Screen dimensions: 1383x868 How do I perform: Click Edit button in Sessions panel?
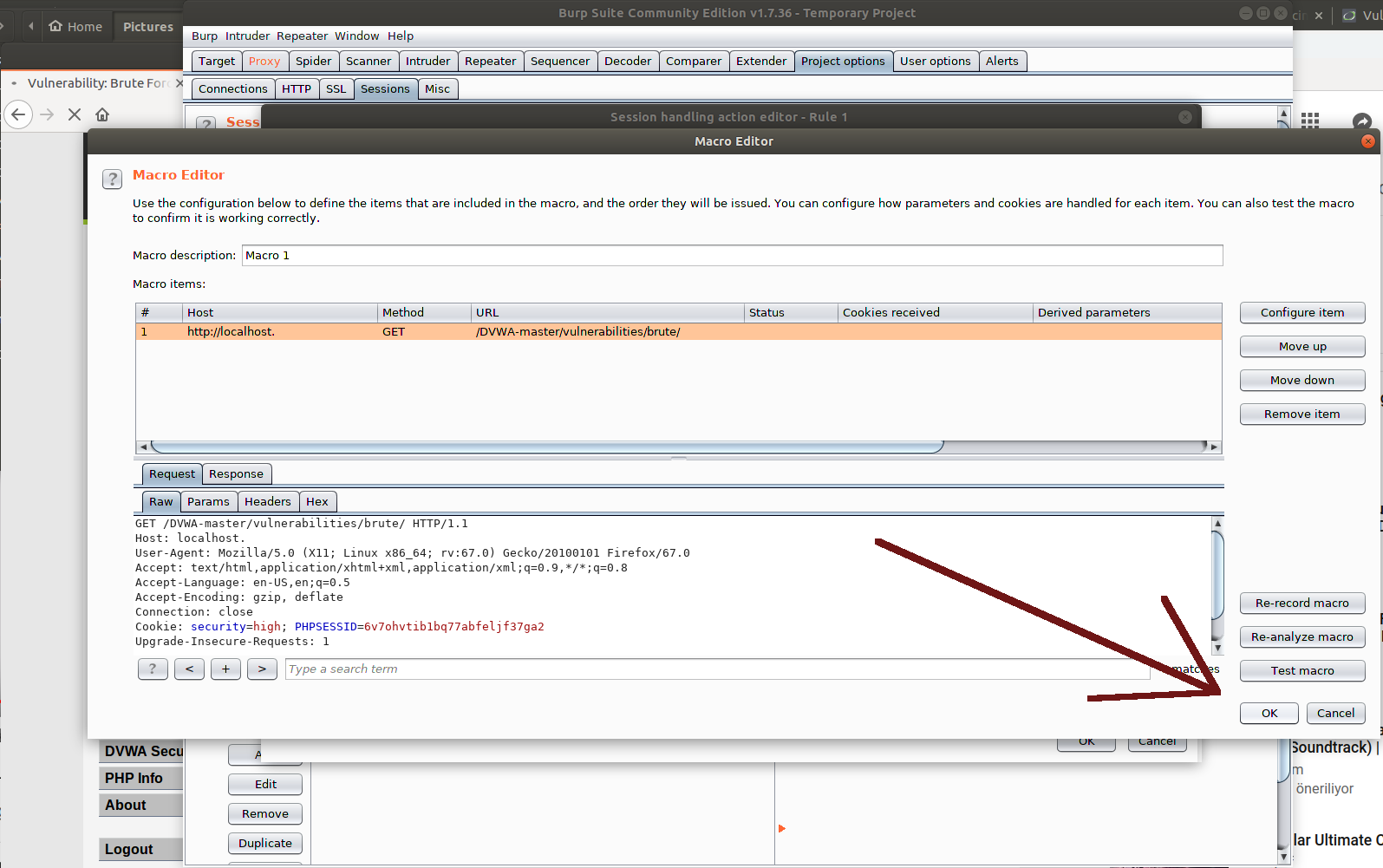click(265, 784)
